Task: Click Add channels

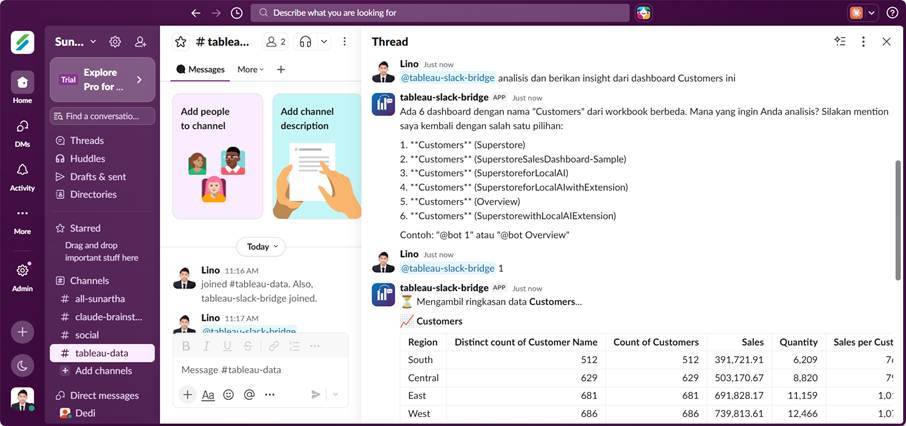Action: [103, 371]
